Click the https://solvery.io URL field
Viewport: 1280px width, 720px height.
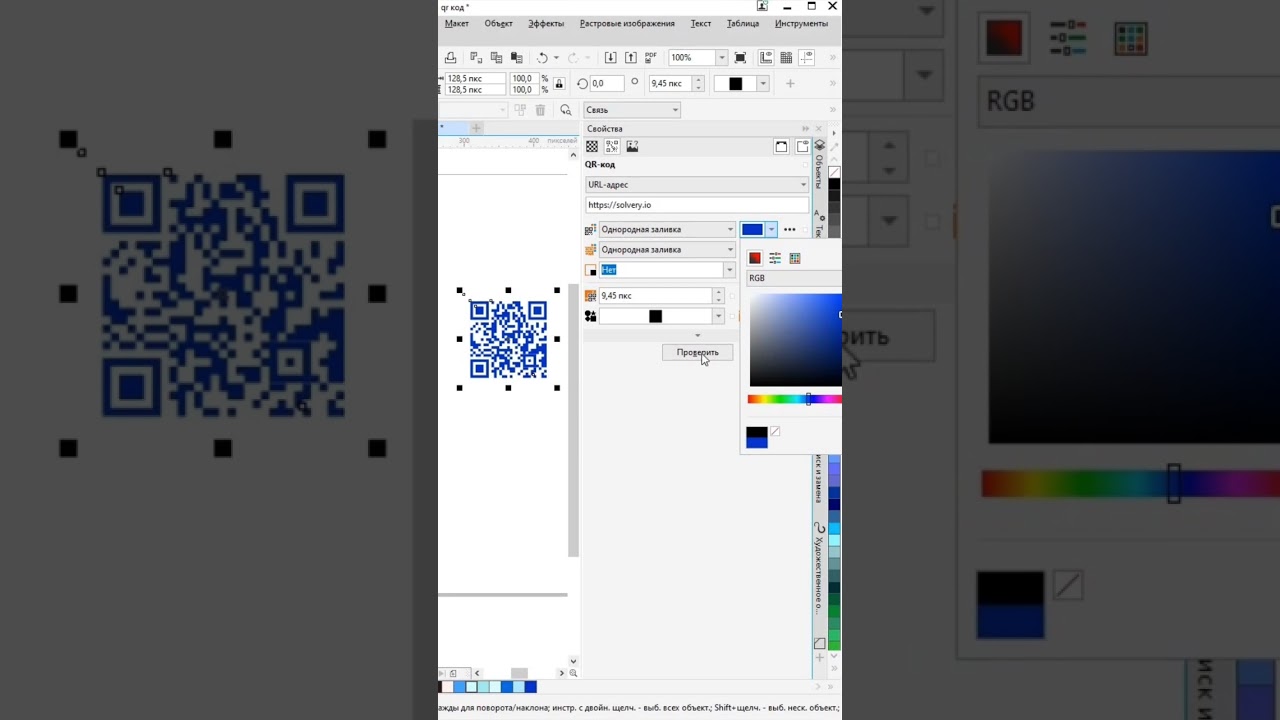697,205
